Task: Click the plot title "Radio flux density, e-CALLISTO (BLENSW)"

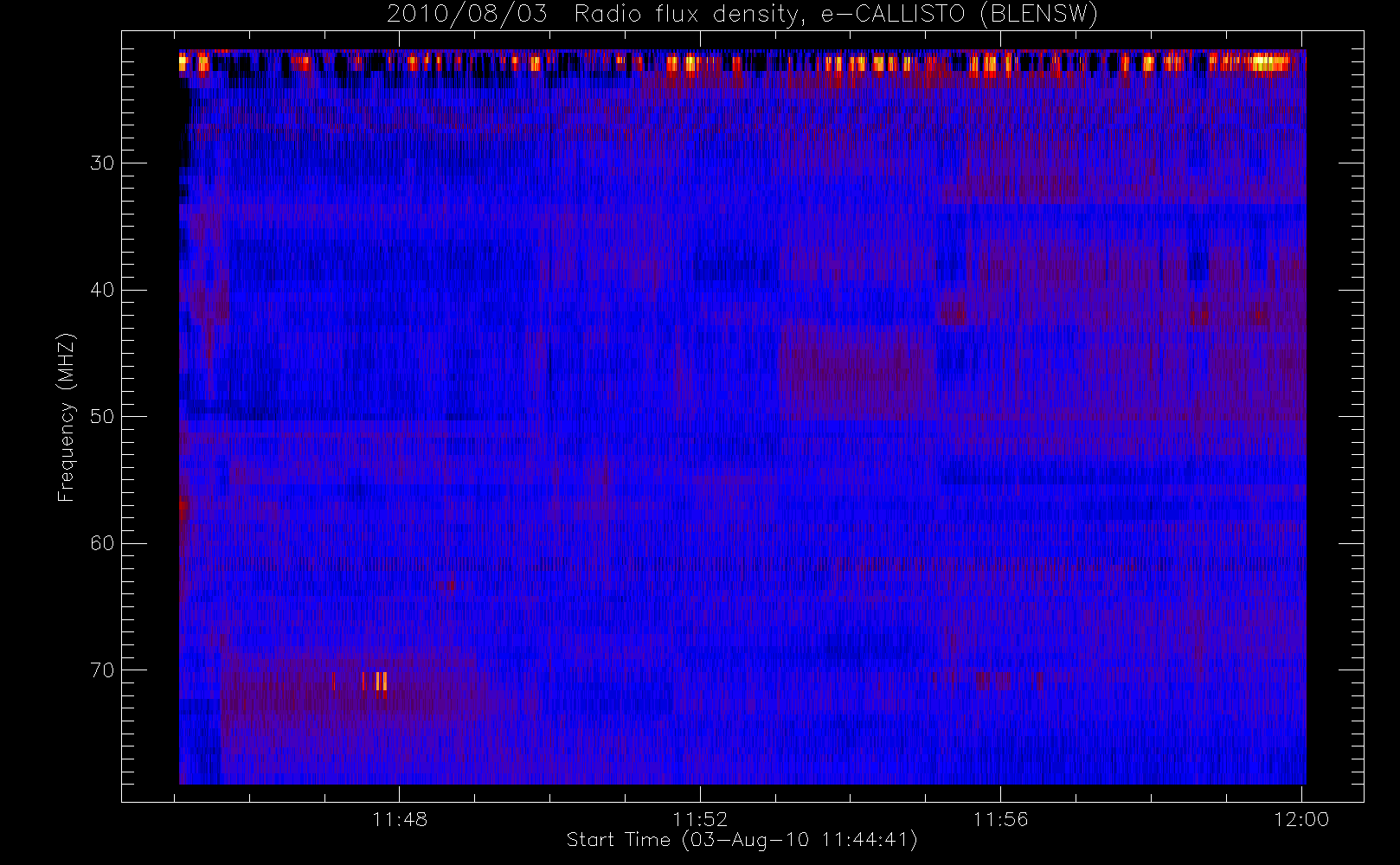Action: (836, 15)
